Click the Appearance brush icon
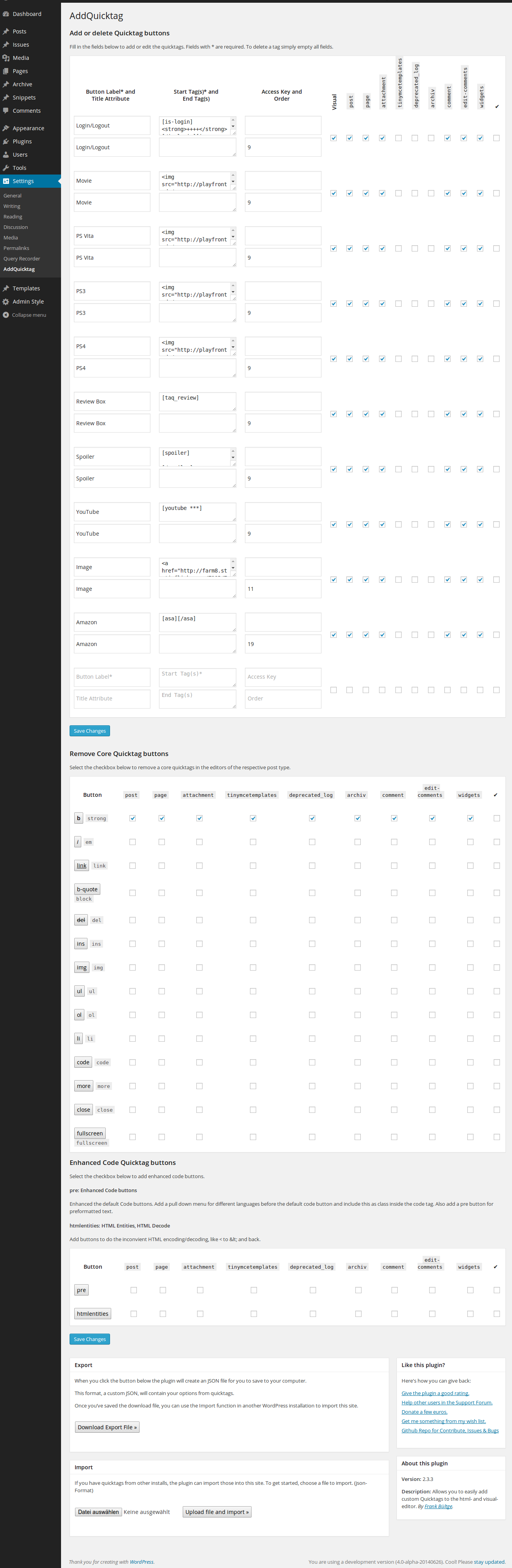This screenshot has width=512, height=1568. coord(6,128)
